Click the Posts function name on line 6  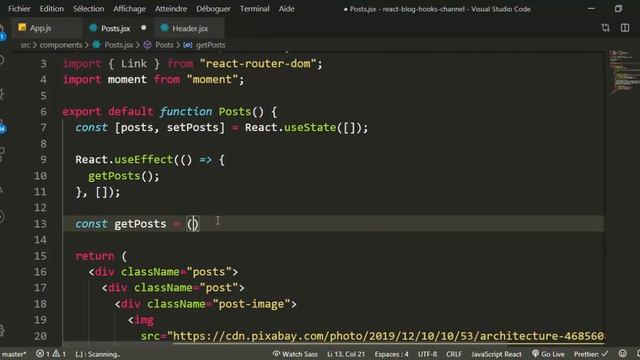coord(235,111)
